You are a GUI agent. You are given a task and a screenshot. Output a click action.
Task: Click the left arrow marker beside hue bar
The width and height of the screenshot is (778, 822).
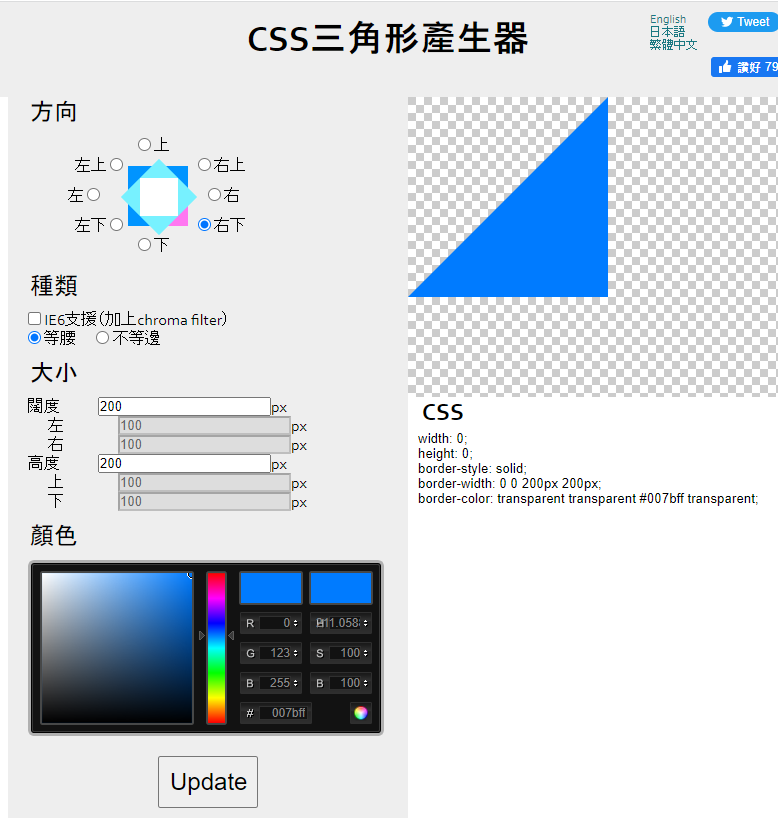(202, 635)
